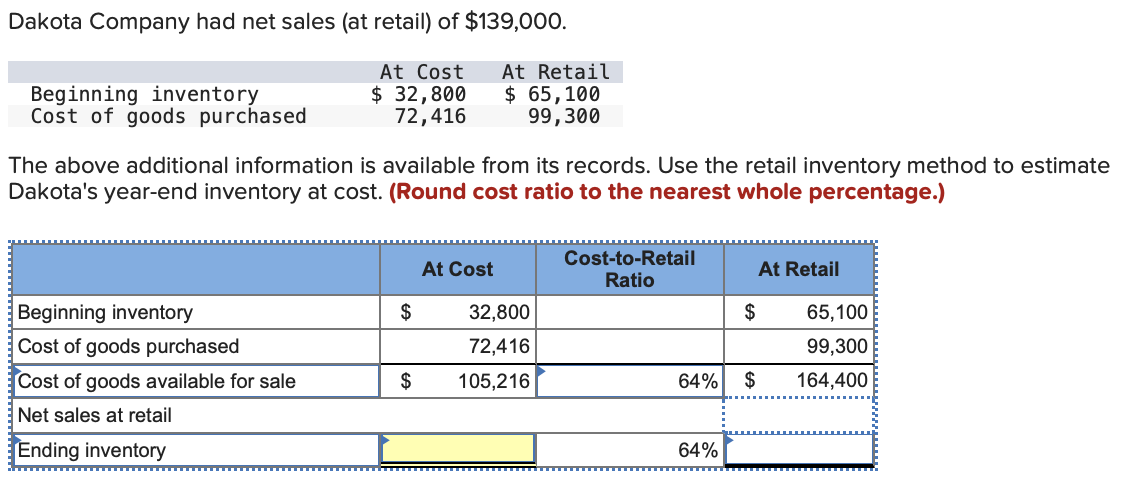Click '99,300' in the upper monospace table
Viewport: 1132px width, 492px height.
[564, 116]
